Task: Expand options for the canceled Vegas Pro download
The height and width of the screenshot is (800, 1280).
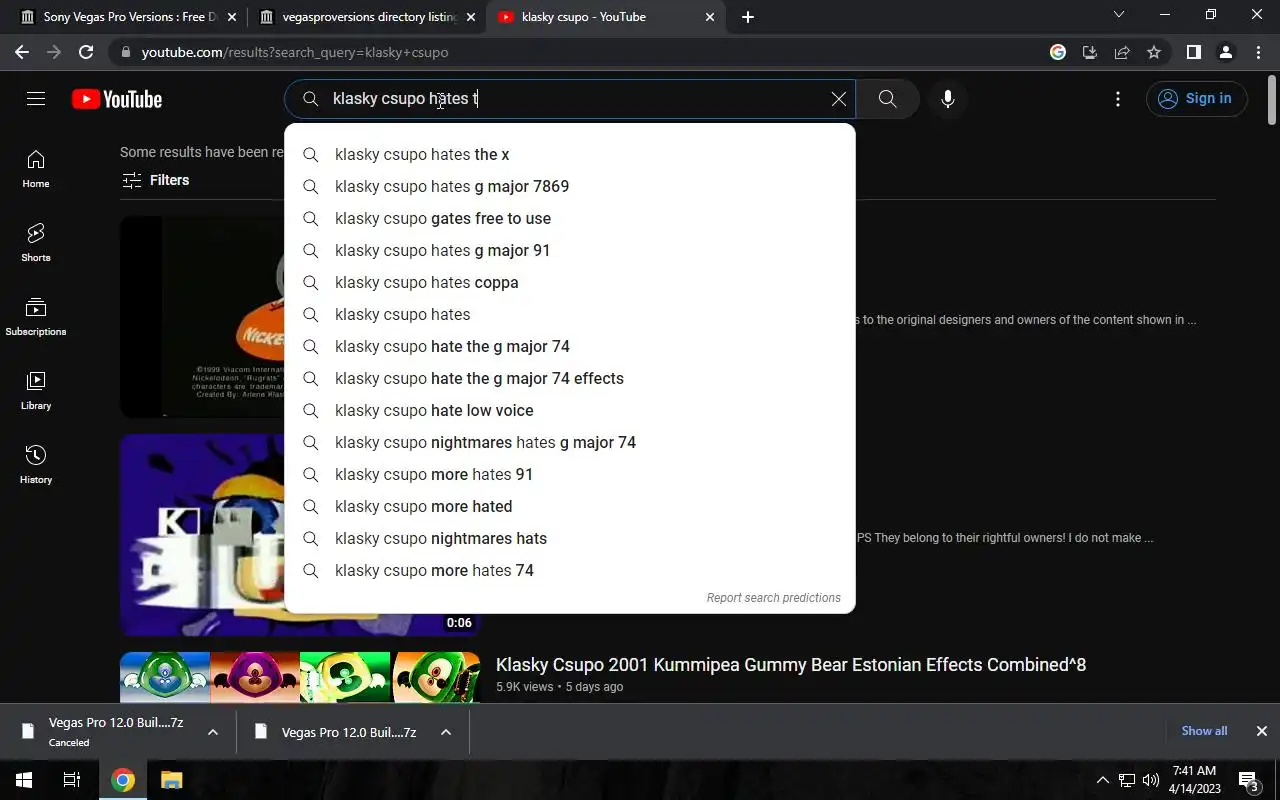Action: [213, 732]
